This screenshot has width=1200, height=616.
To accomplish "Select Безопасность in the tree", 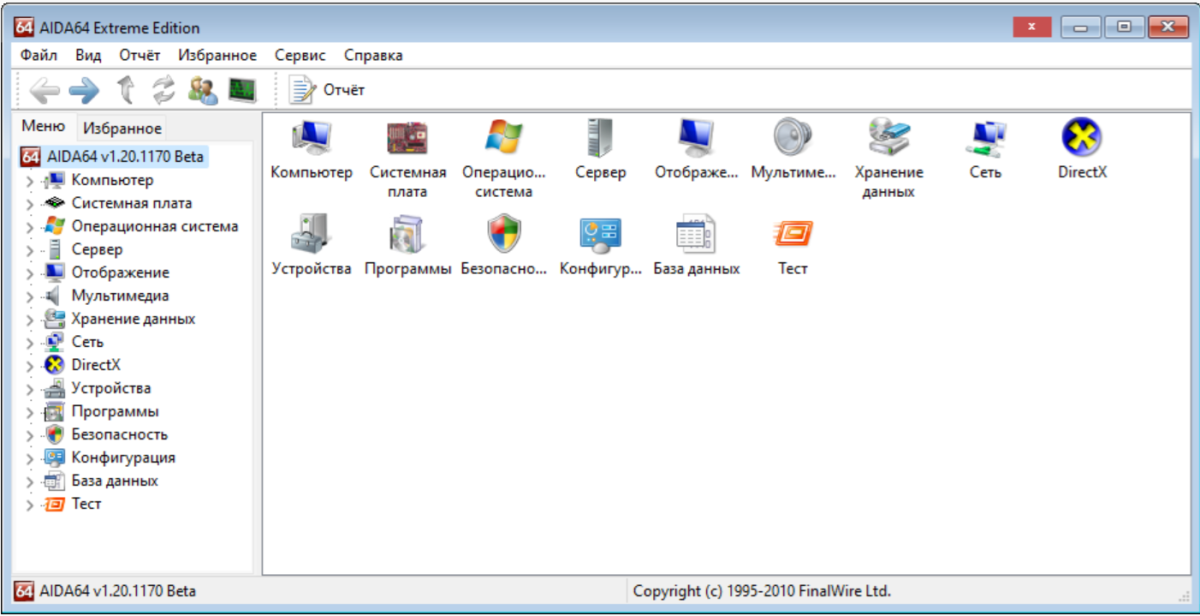I will click(119, 434).
